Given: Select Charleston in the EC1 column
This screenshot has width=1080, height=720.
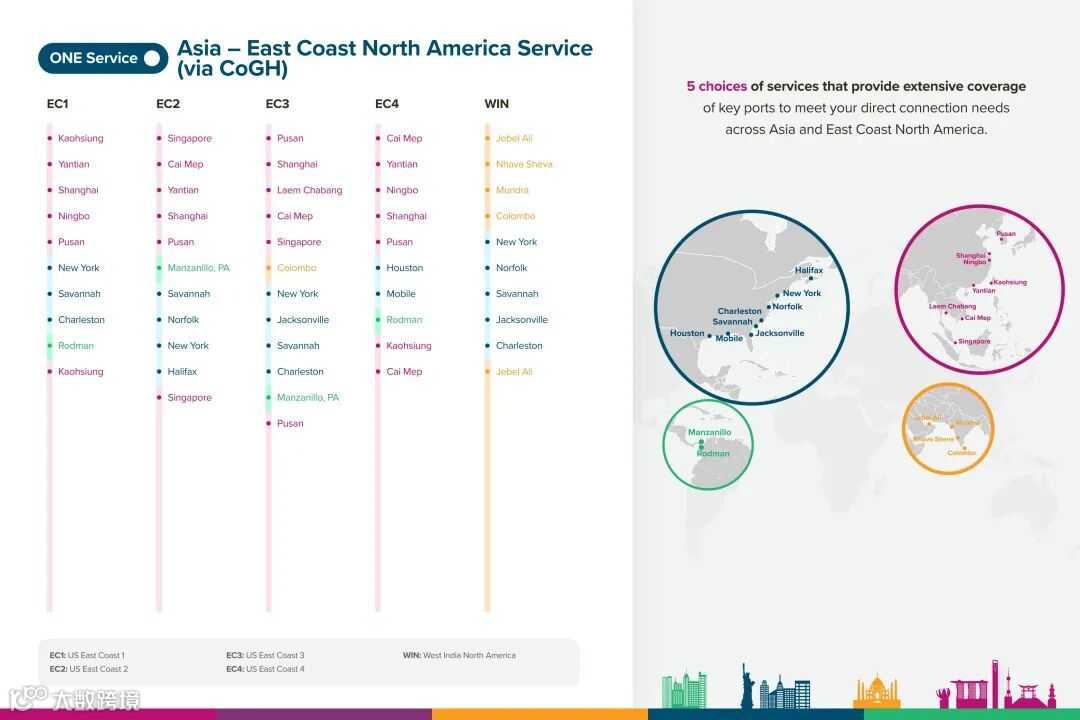Looking at the screenshot, I should pyautogui.click(x=81, y=320).
